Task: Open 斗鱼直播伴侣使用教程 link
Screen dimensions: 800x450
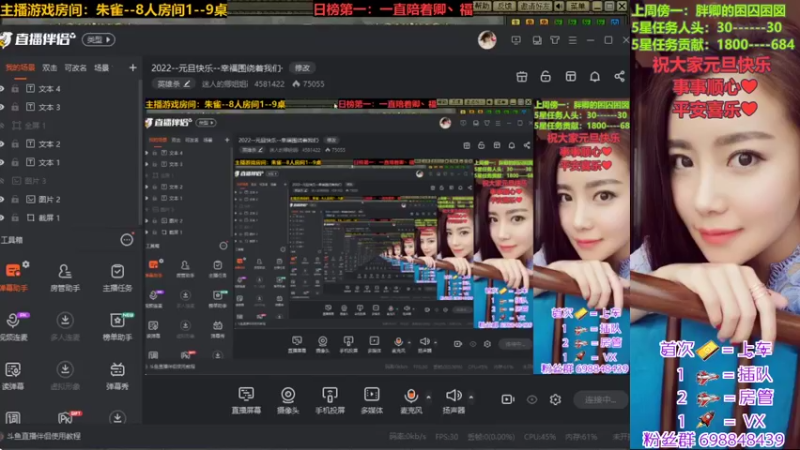Action: pos(43,436)
